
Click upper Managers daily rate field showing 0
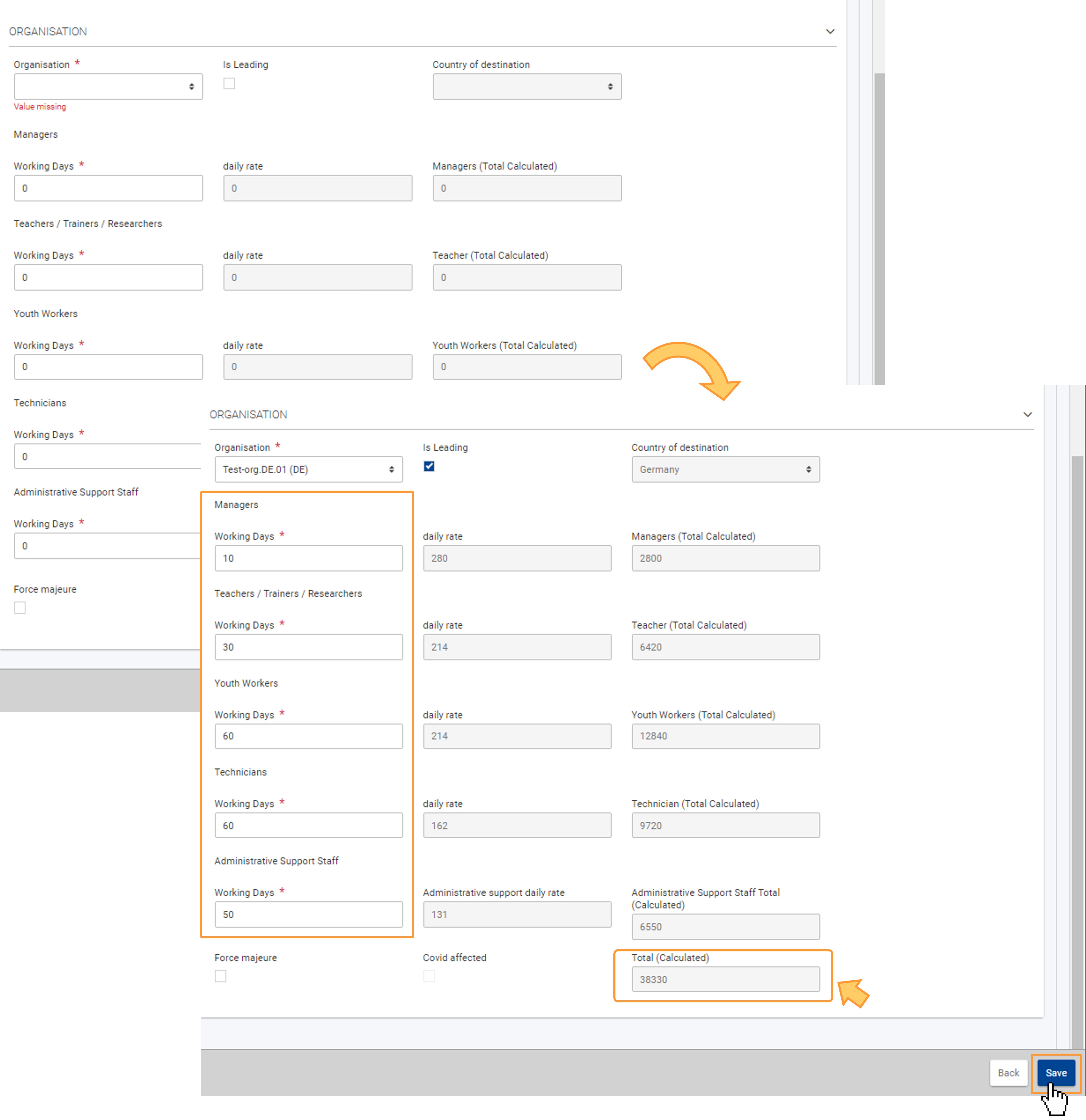click(318, 188)
